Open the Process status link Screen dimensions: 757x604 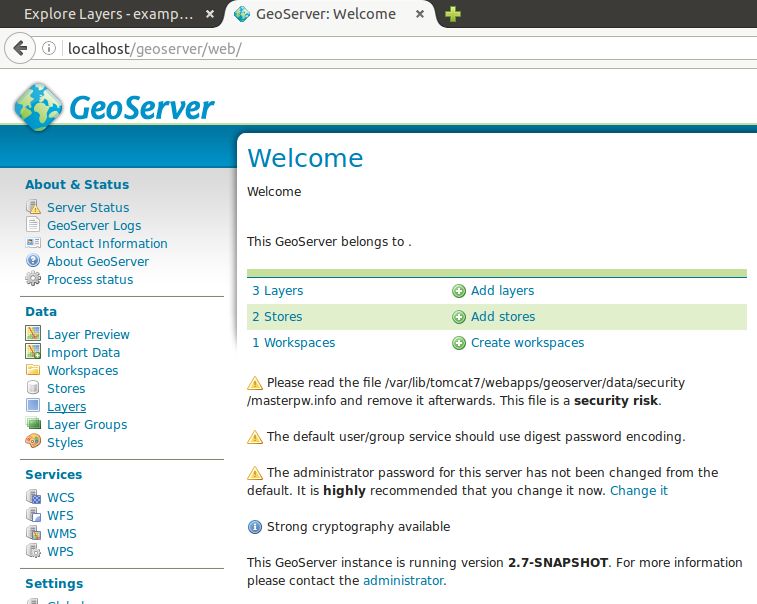coord(90,280)
